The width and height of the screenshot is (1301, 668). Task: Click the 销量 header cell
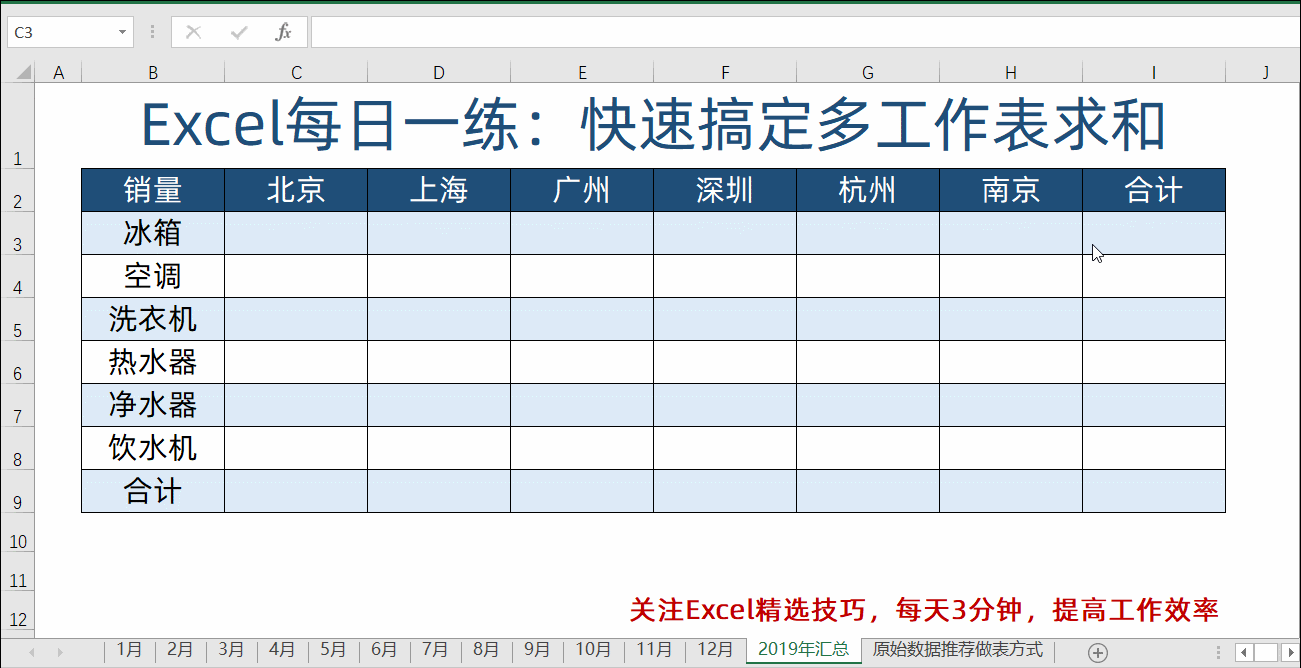pyautogui.click(x=153, y=190)
